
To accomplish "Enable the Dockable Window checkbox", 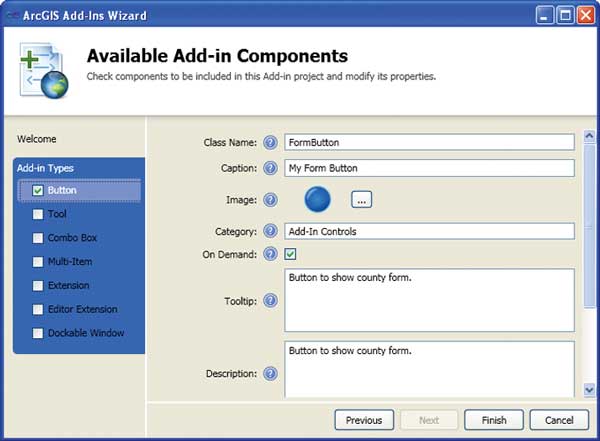I will pos(38,333).
